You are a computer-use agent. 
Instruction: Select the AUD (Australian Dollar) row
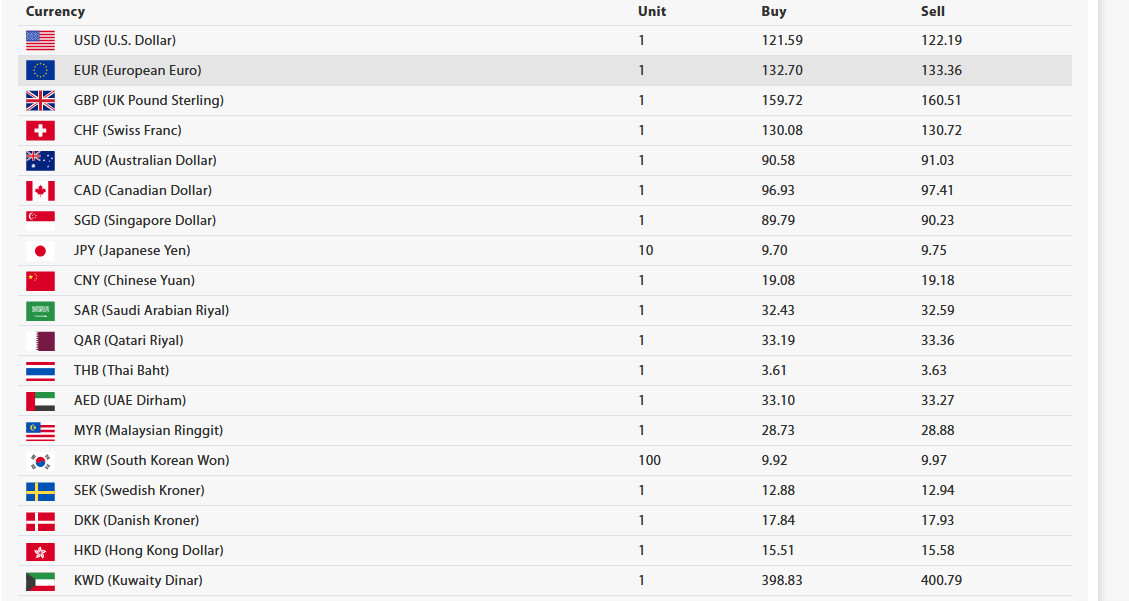click(545, 161)
